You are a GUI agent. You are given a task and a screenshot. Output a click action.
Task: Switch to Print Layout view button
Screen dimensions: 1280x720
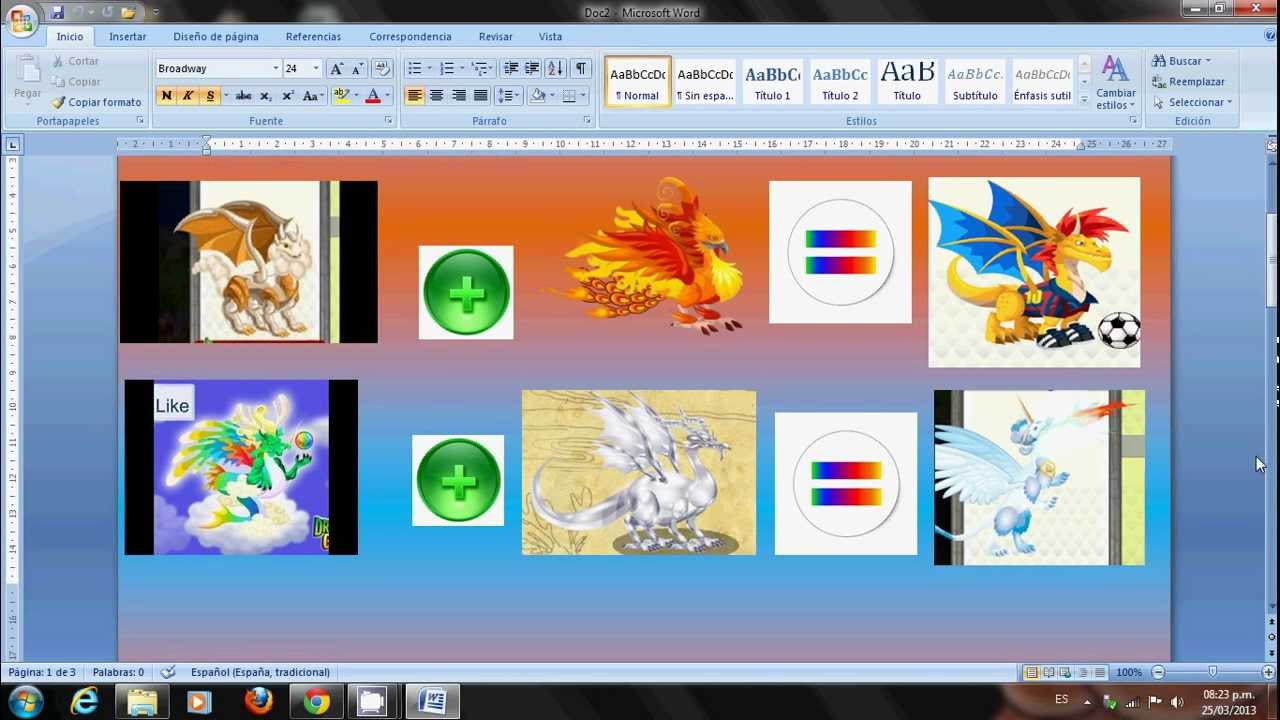[1032, 672]
